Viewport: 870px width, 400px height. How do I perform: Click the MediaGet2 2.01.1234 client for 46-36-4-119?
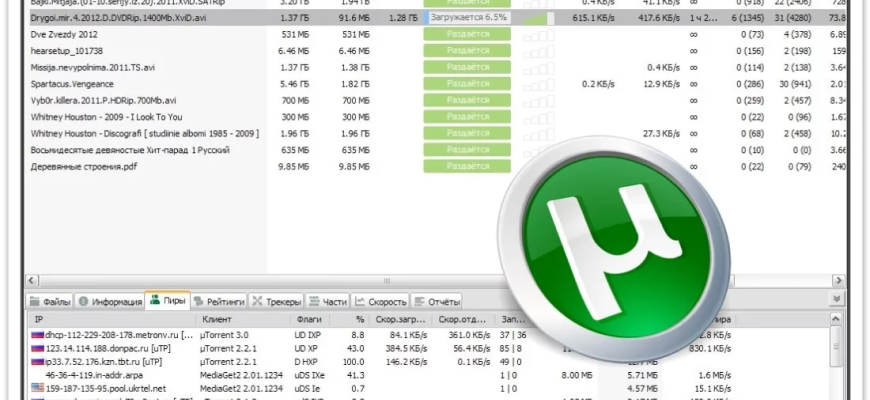[241, 375]
